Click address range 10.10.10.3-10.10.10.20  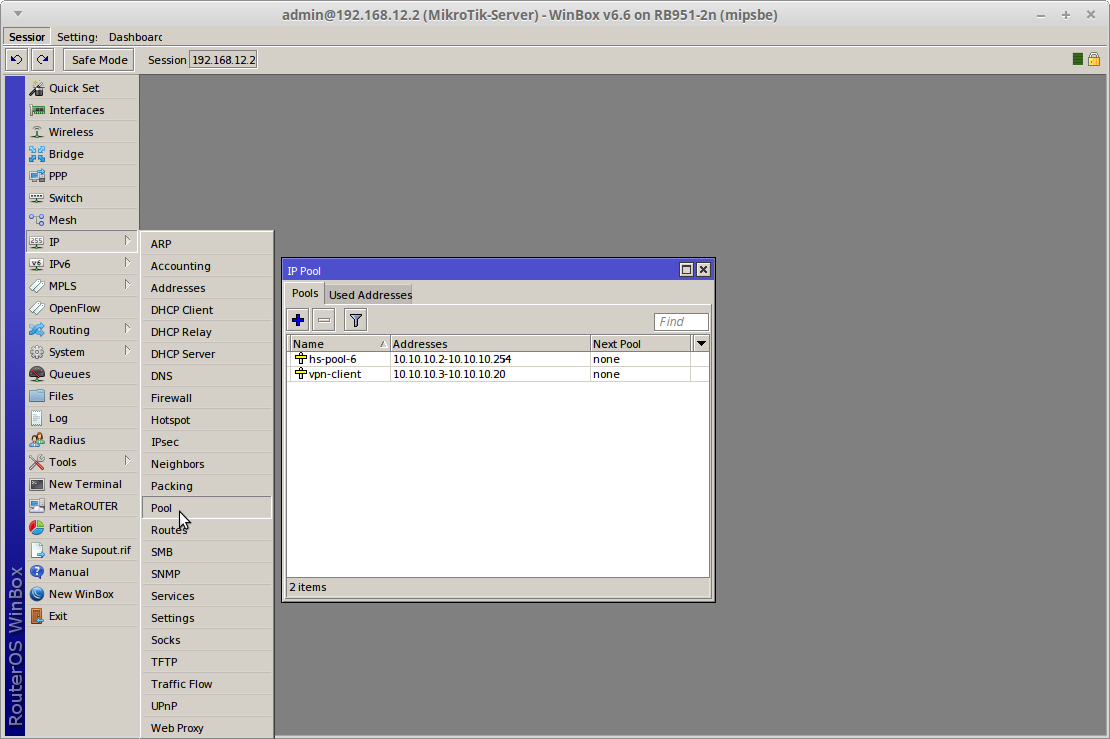pos(449,374)
